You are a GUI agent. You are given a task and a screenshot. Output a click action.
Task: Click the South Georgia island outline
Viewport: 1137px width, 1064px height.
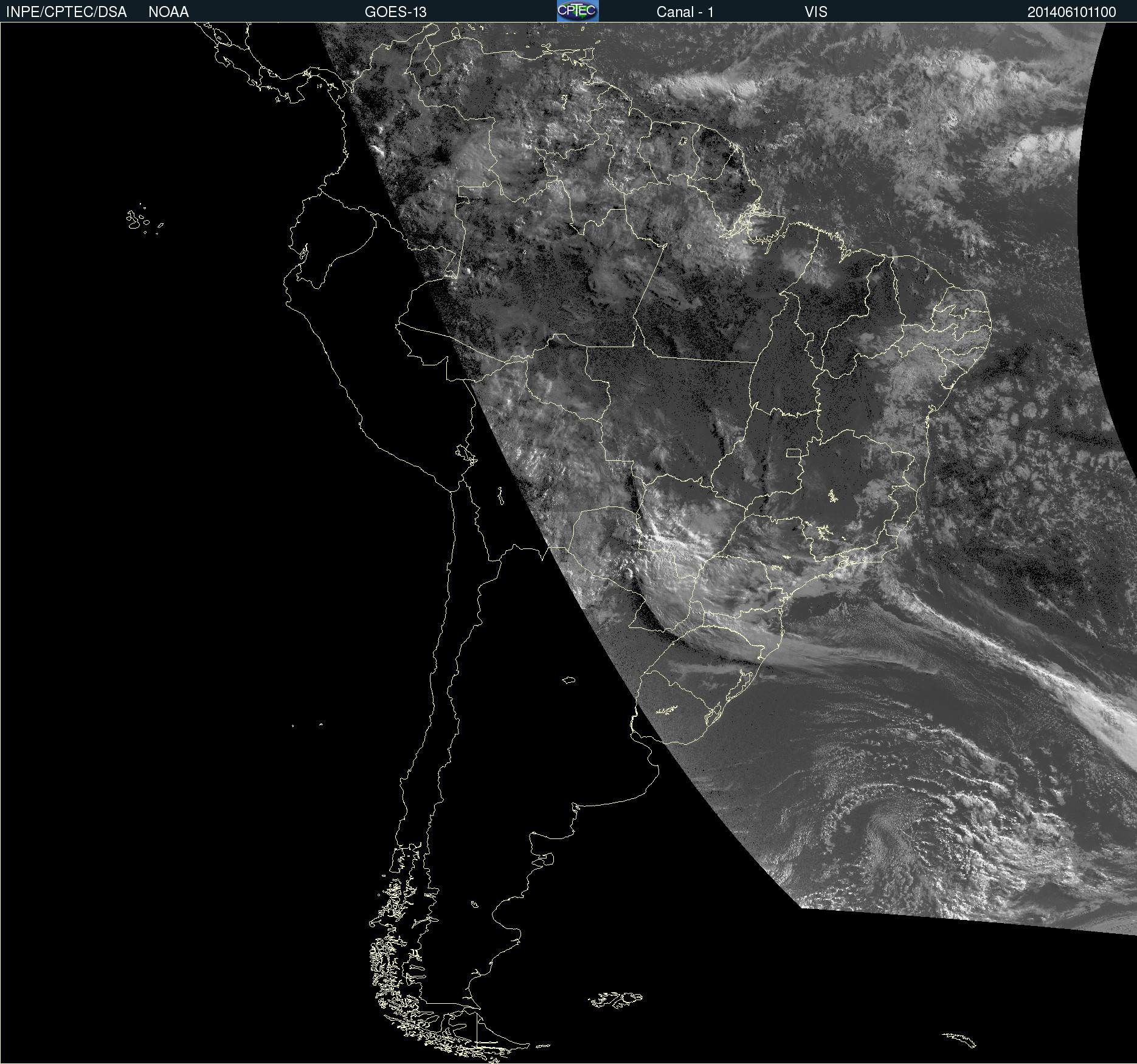pos(959,1039)
